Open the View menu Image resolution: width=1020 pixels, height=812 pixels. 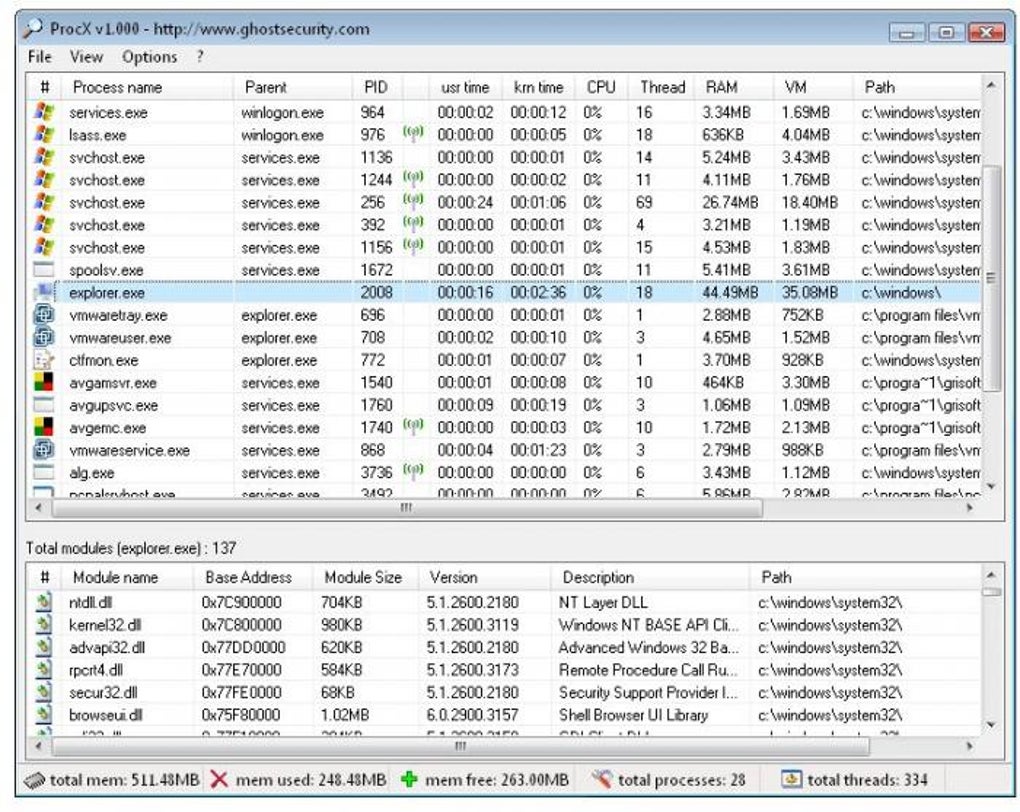tap(86, 57)
